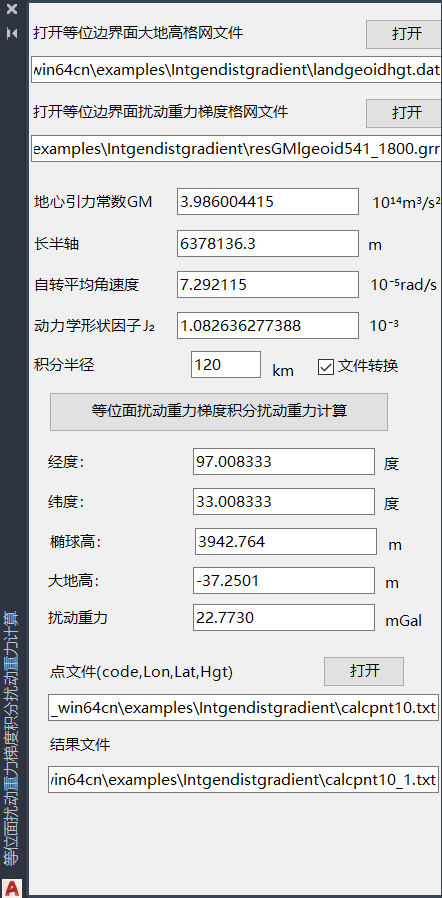Edit the geocentric gravitational constant GM field

click(268, 202)
